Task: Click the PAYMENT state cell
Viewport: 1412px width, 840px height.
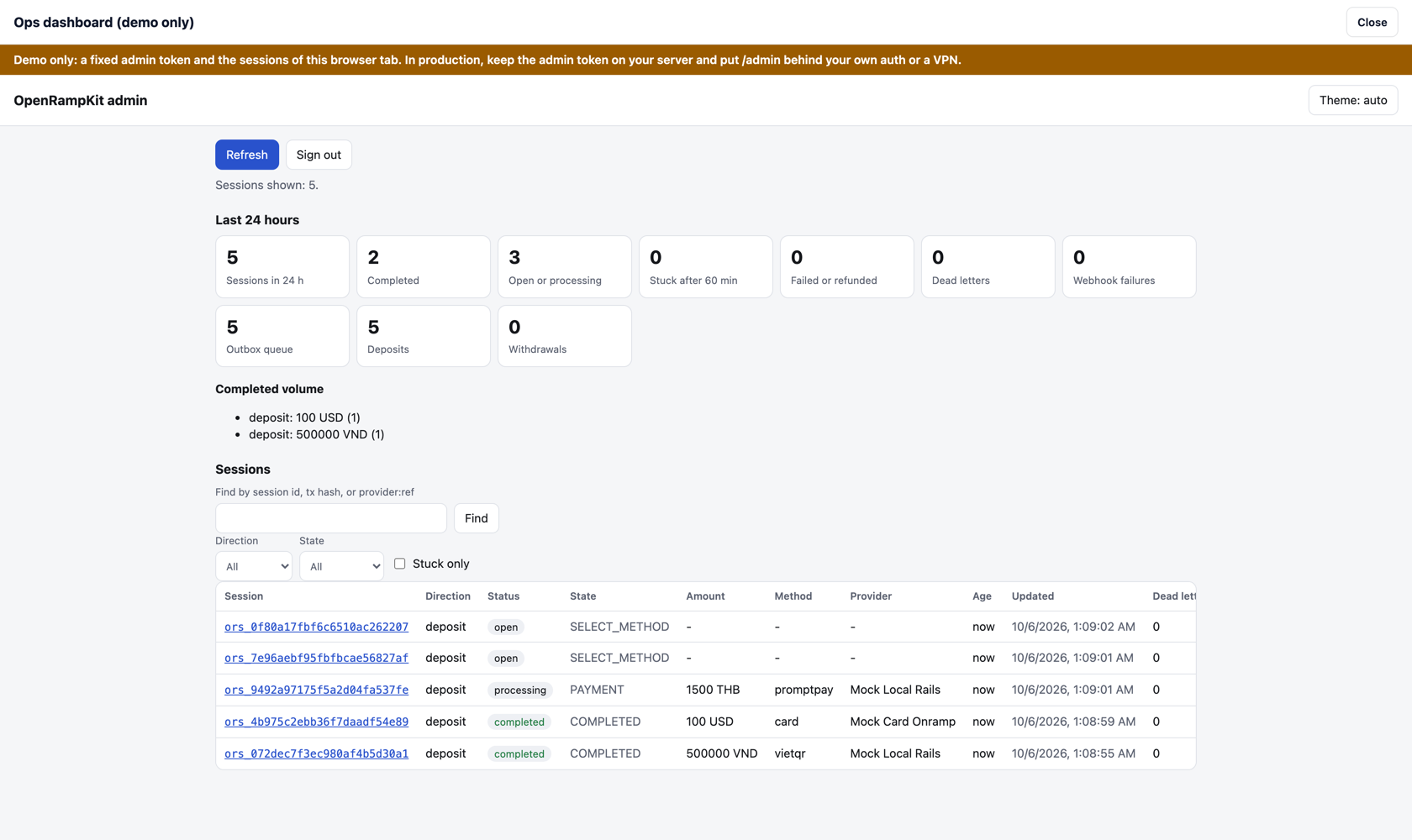Action: tap(597, 690)
